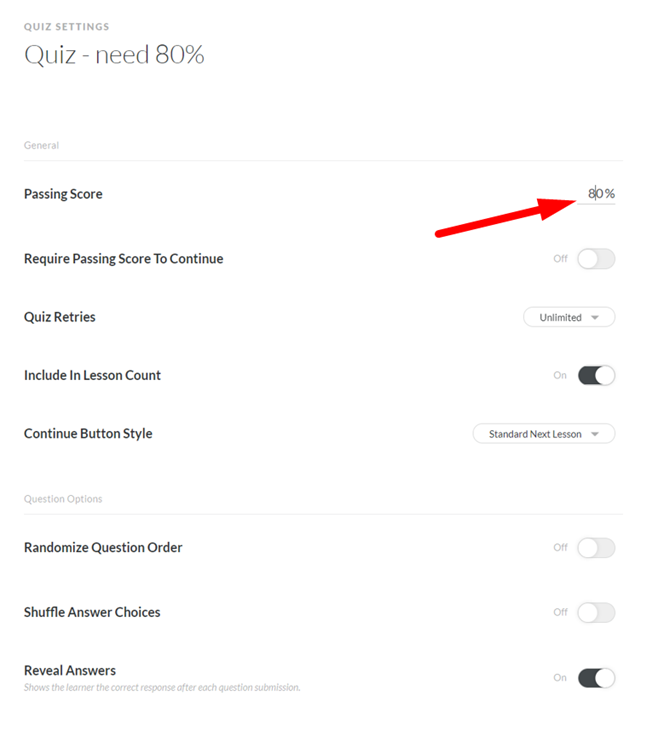The width and height of the screenshot is (670, 731).
Task: Click the Include In Lesson Count label
Action: (x=92, y=375)
